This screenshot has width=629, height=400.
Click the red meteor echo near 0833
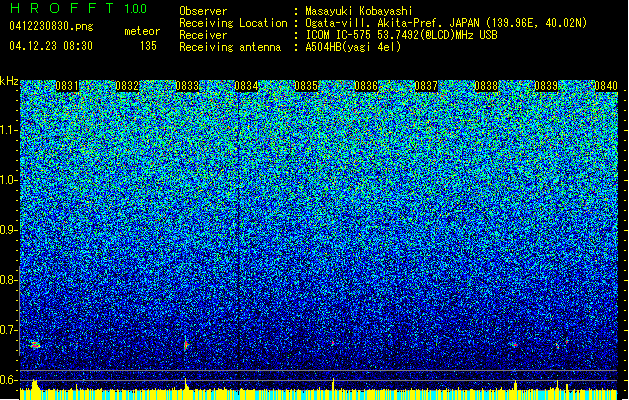tap(186, 345)
